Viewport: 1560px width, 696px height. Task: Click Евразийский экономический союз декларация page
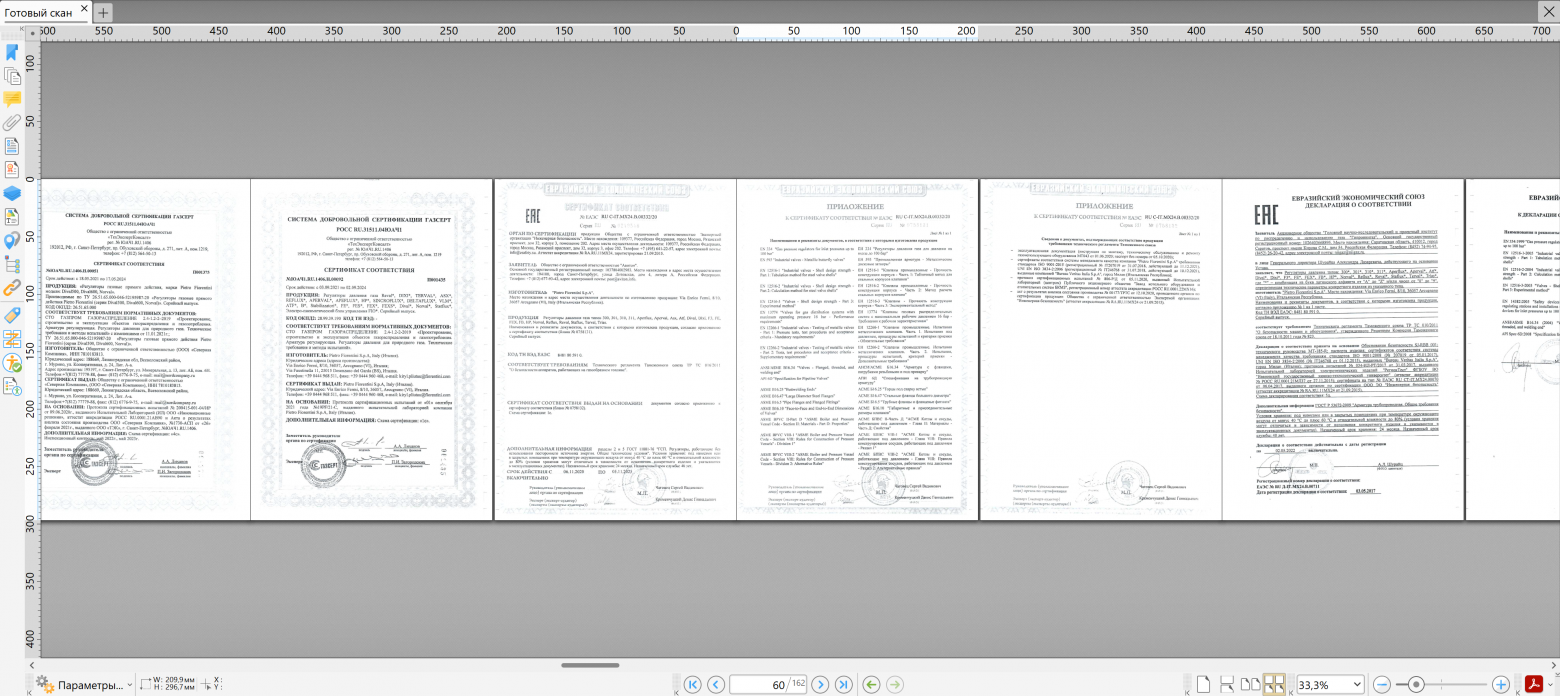point(1342,349)
